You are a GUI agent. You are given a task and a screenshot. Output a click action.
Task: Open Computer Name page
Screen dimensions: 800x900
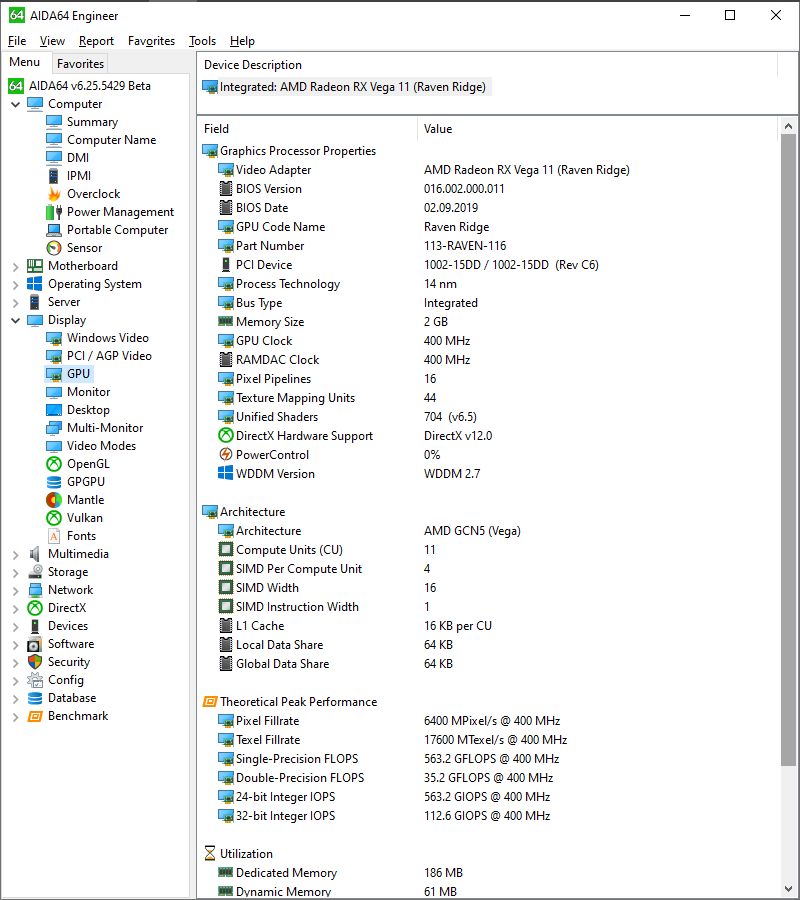tap(111, 139)
